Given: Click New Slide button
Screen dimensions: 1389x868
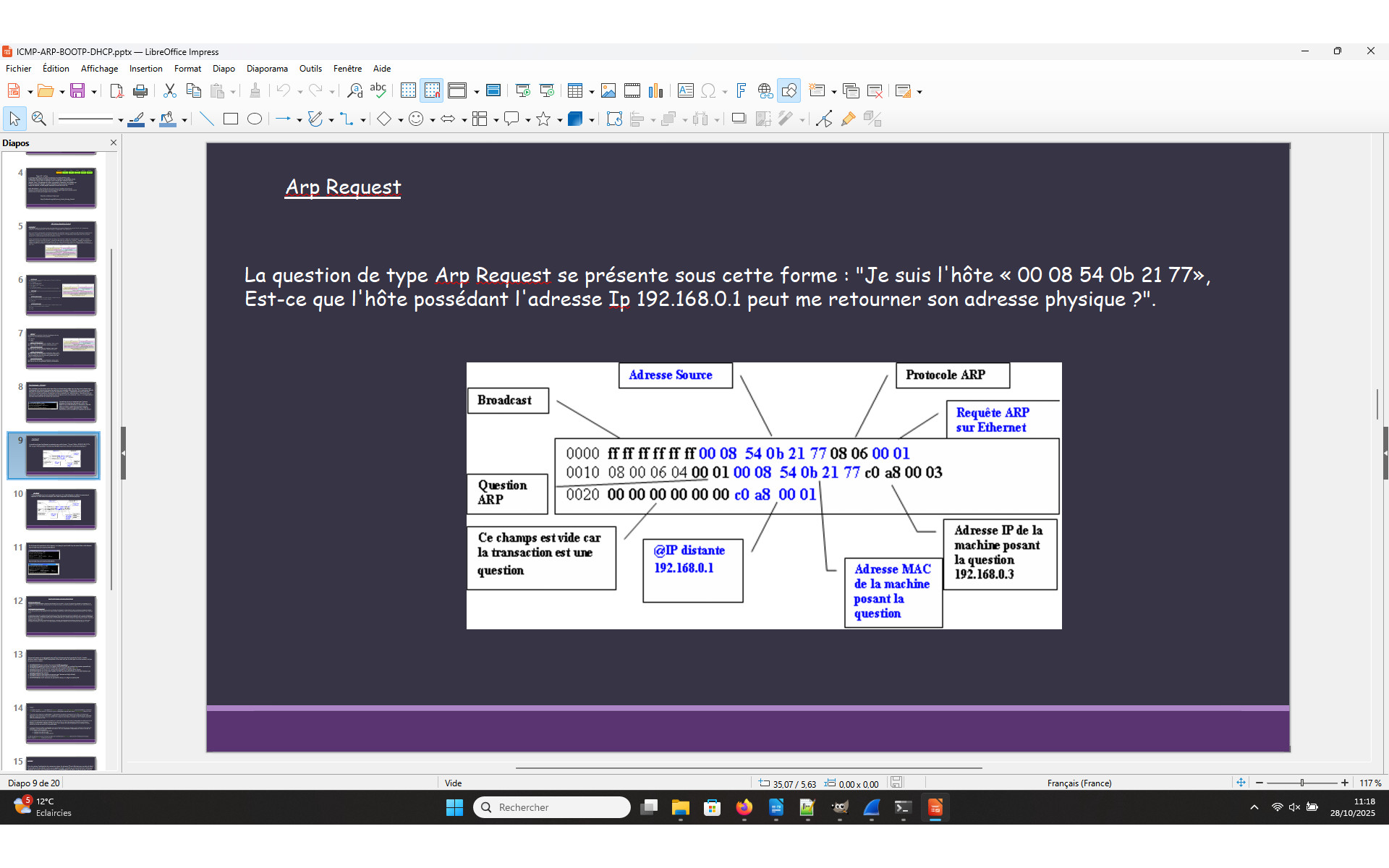Looking at the screenshot, I should [x=818, y=90].
